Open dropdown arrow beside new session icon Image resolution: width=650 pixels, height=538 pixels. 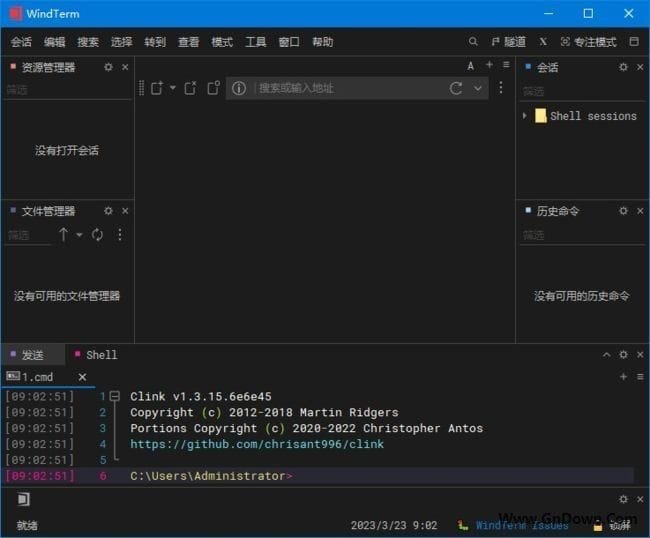(x=173, y=88)
